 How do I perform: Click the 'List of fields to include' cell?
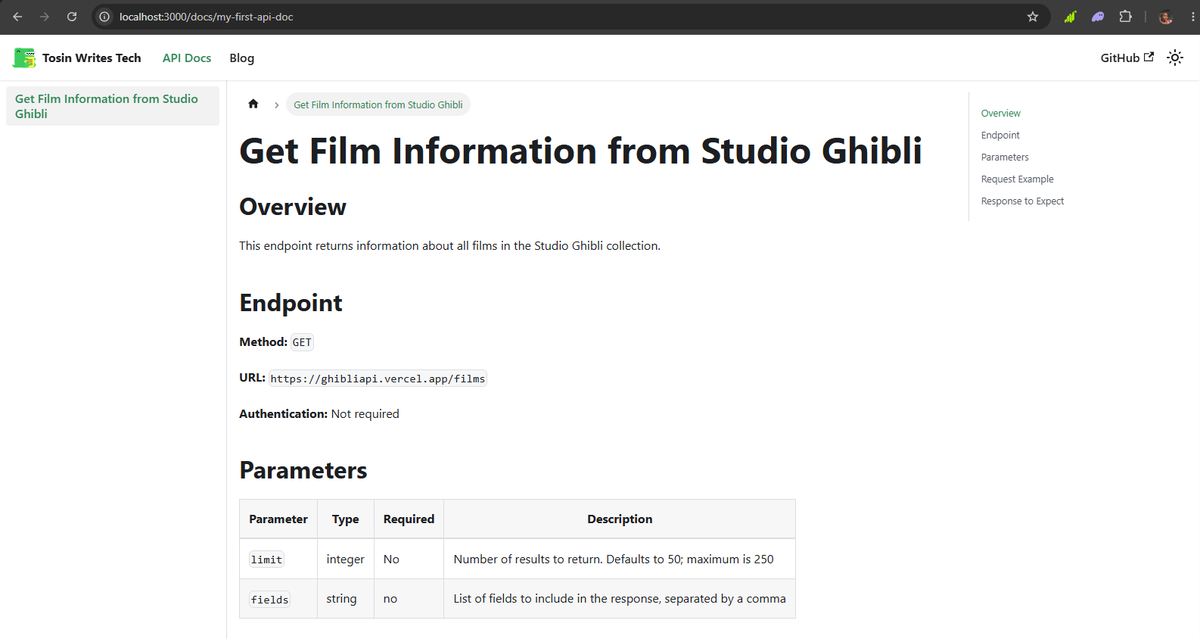click(x=620, y=599)
